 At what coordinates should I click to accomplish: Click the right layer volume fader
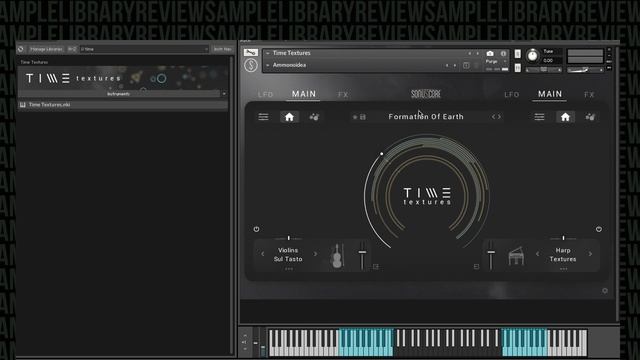click(x=491, y=255)
